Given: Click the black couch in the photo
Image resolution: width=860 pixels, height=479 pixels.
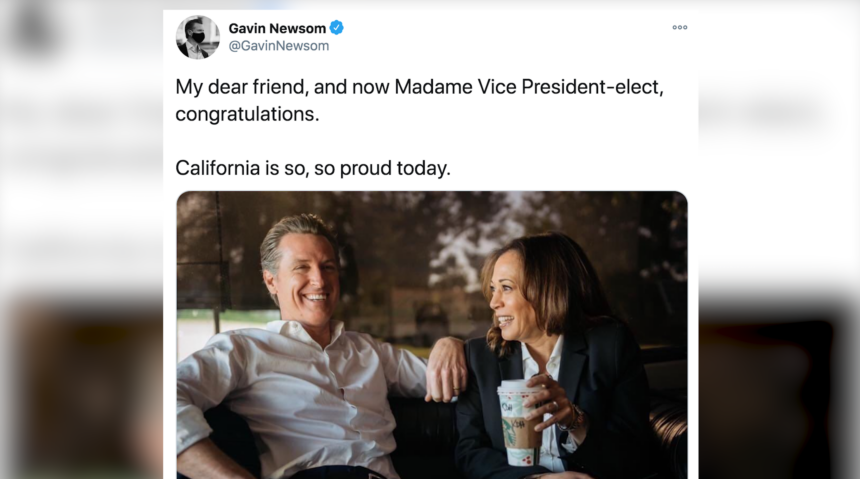Looking at the screenshot, I should pyautogui.click(x=420, y=440).
